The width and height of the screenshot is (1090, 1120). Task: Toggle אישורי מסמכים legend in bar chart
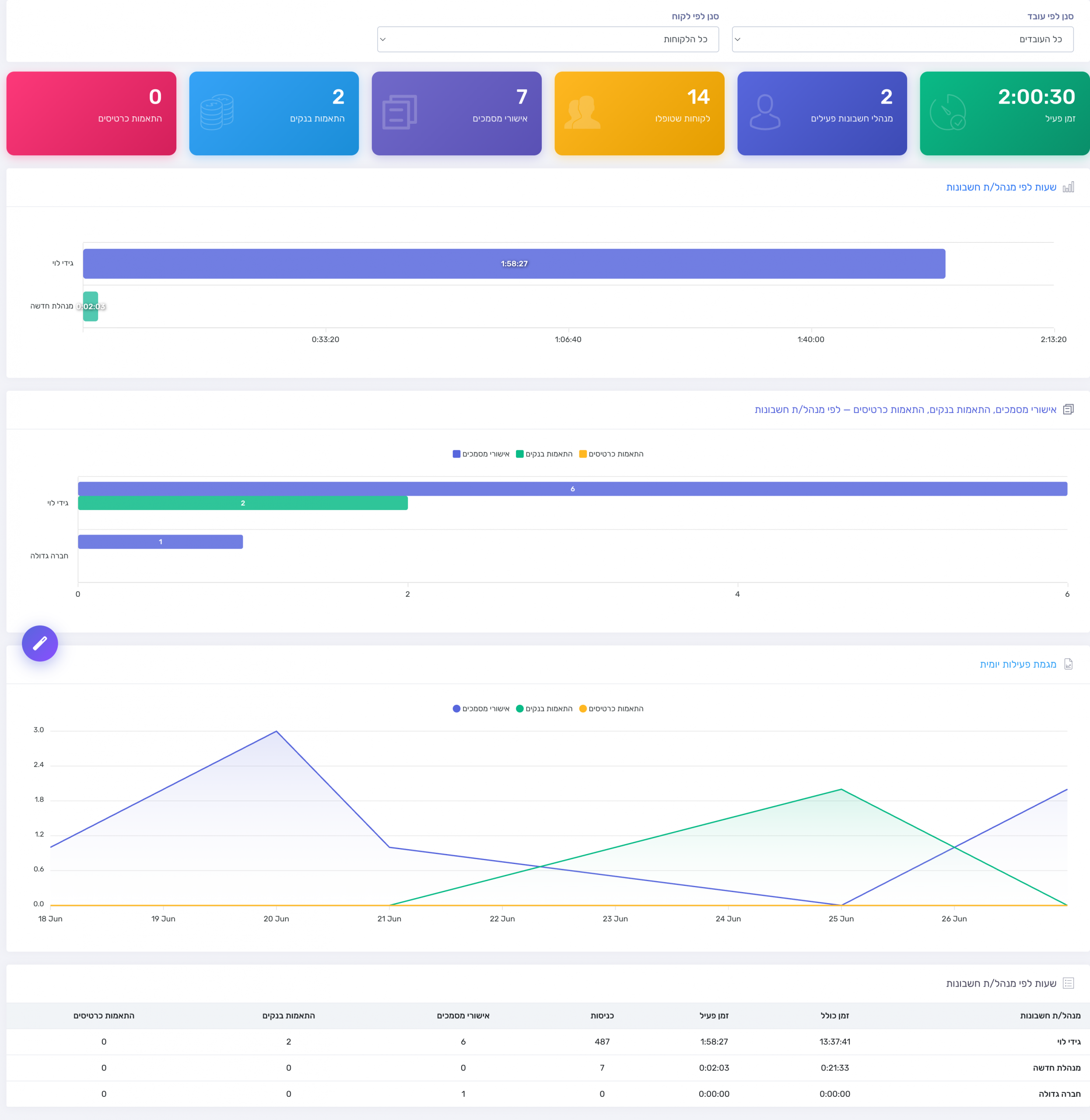tap(481, 454)
